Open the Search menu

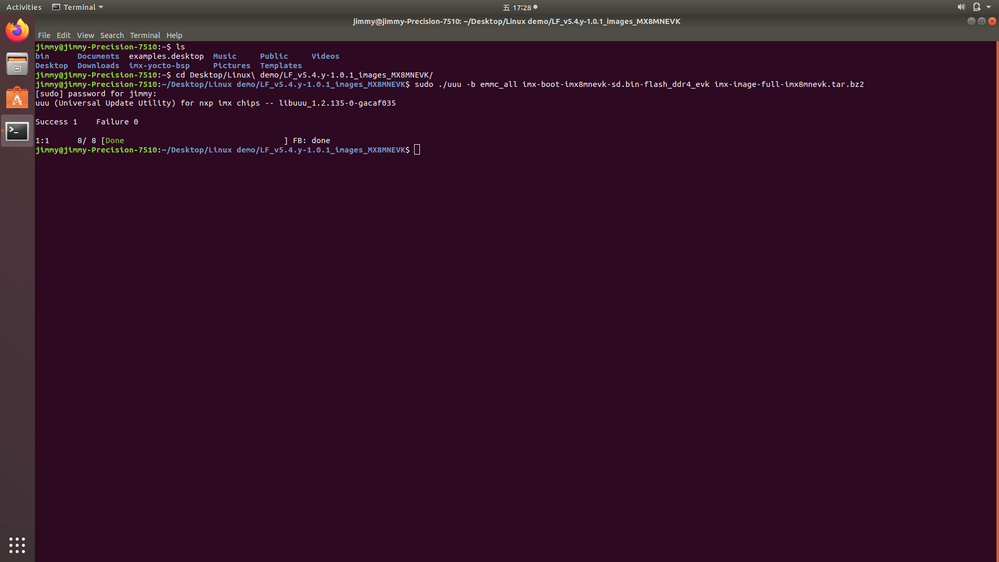[x=112, y=35]
